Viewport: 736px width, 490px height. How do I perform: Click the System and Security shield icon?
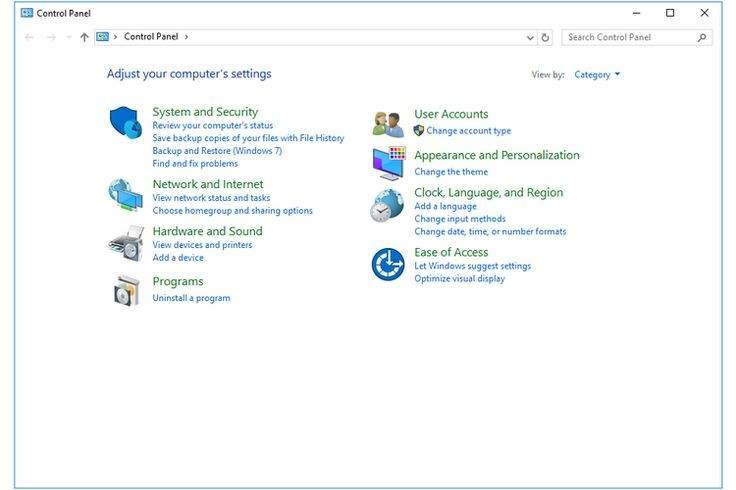click(x=126, y=123)
